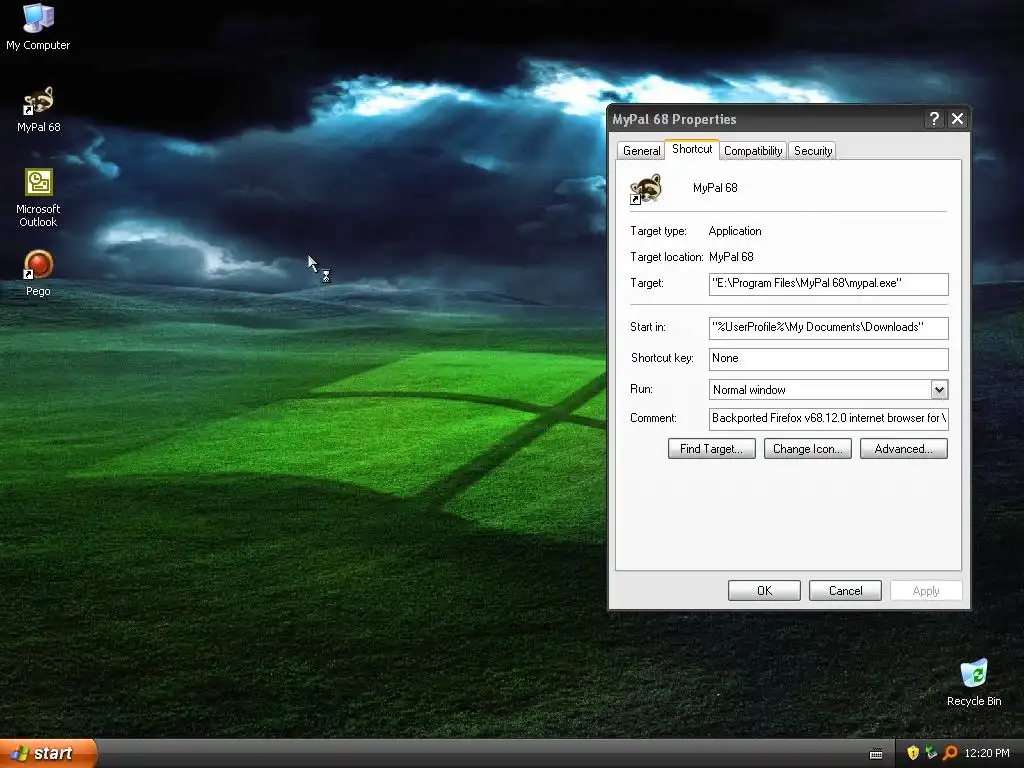Screen dimensions: 1024x768
Task: Click the raccoon icon in Properties dialog
Action: point(646,189)
